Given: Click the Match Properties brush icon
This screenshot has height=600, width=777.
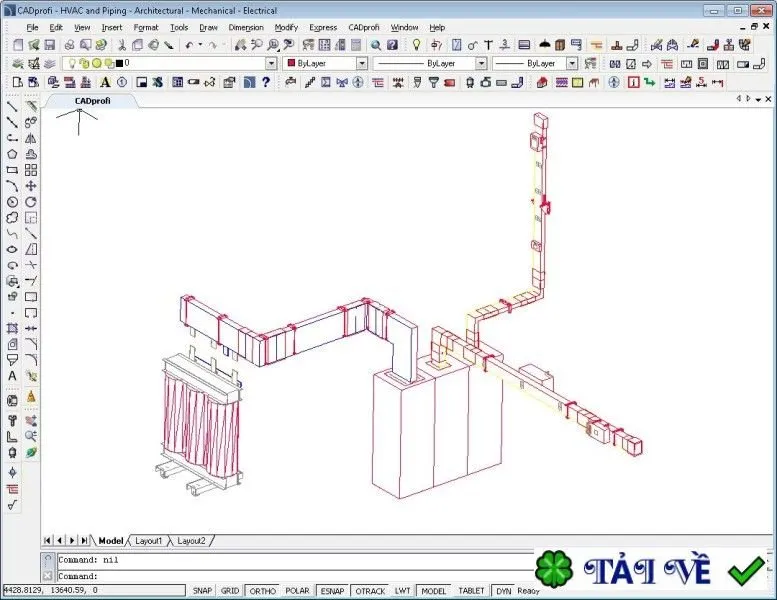Looking at the screenshot, I should (x=169, y=45).
